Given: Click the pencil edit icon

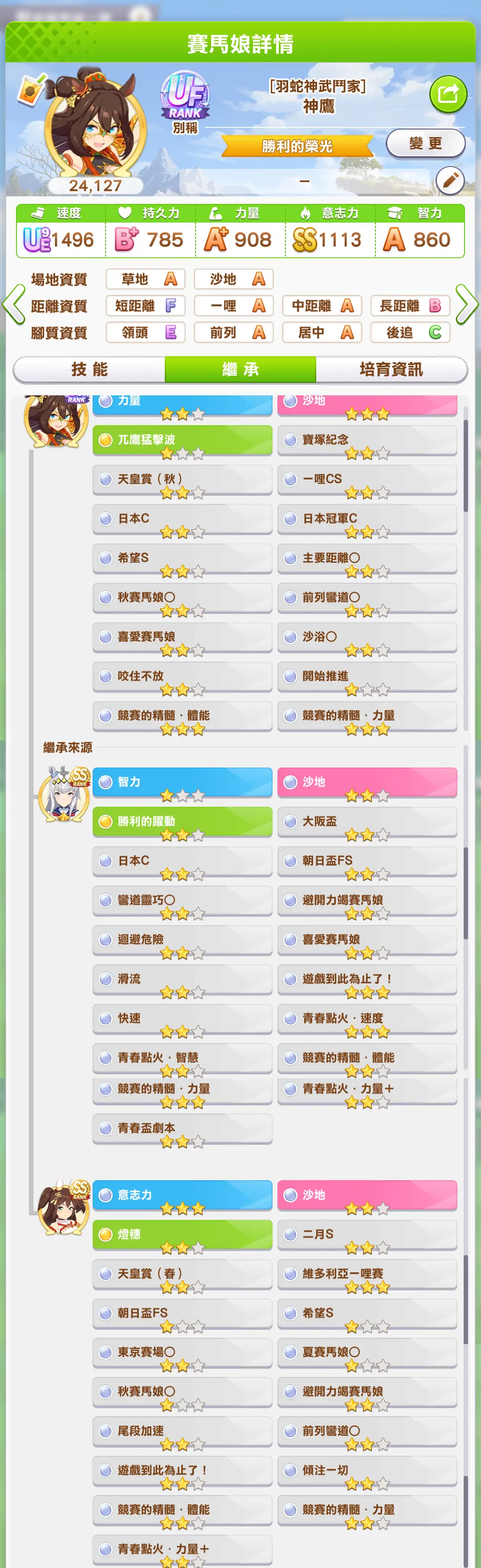Looking at the screenshot, I should coord(451,180).
